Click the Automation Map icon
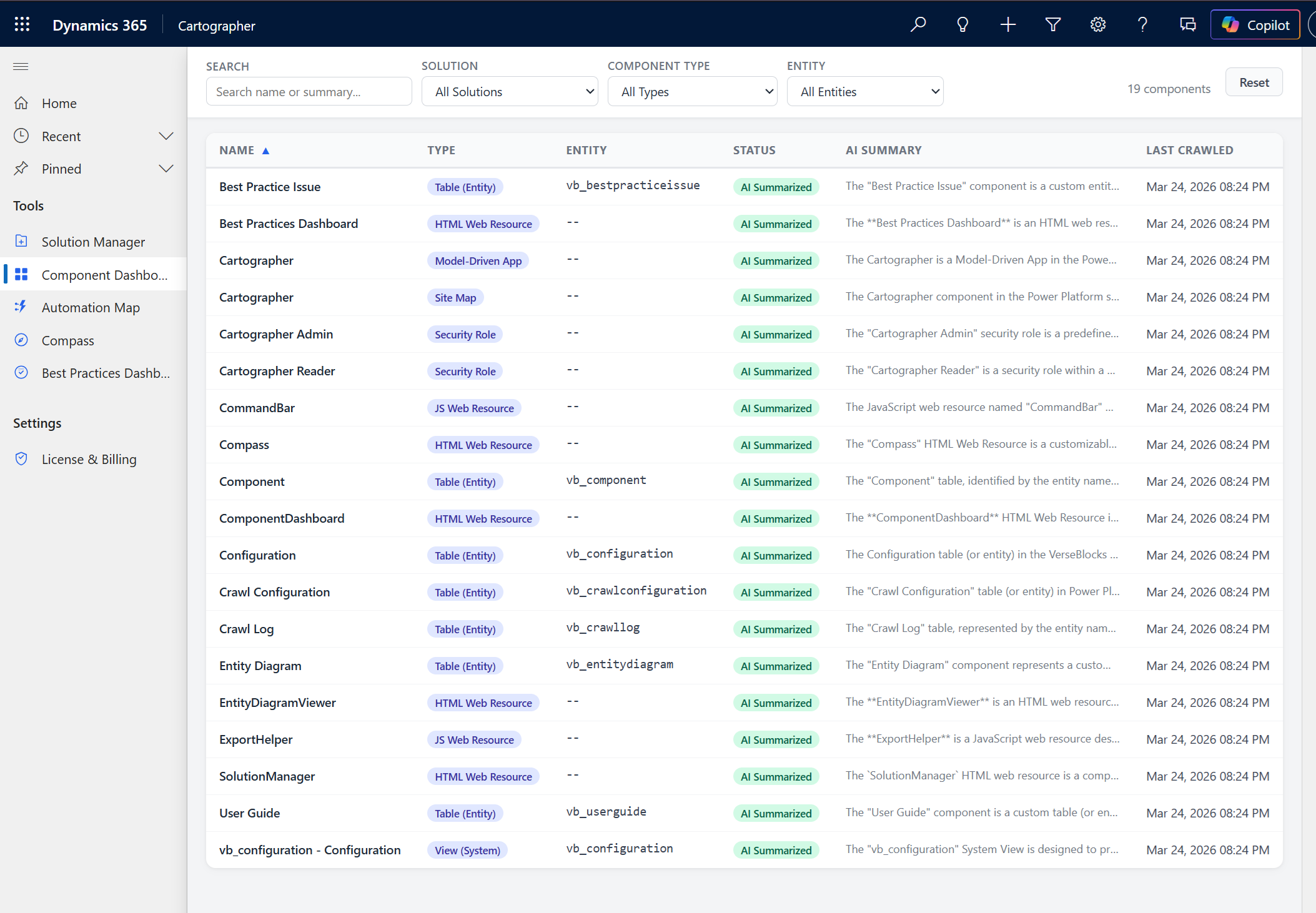This screenshot has height=913, width=1316. coord(21,307)
